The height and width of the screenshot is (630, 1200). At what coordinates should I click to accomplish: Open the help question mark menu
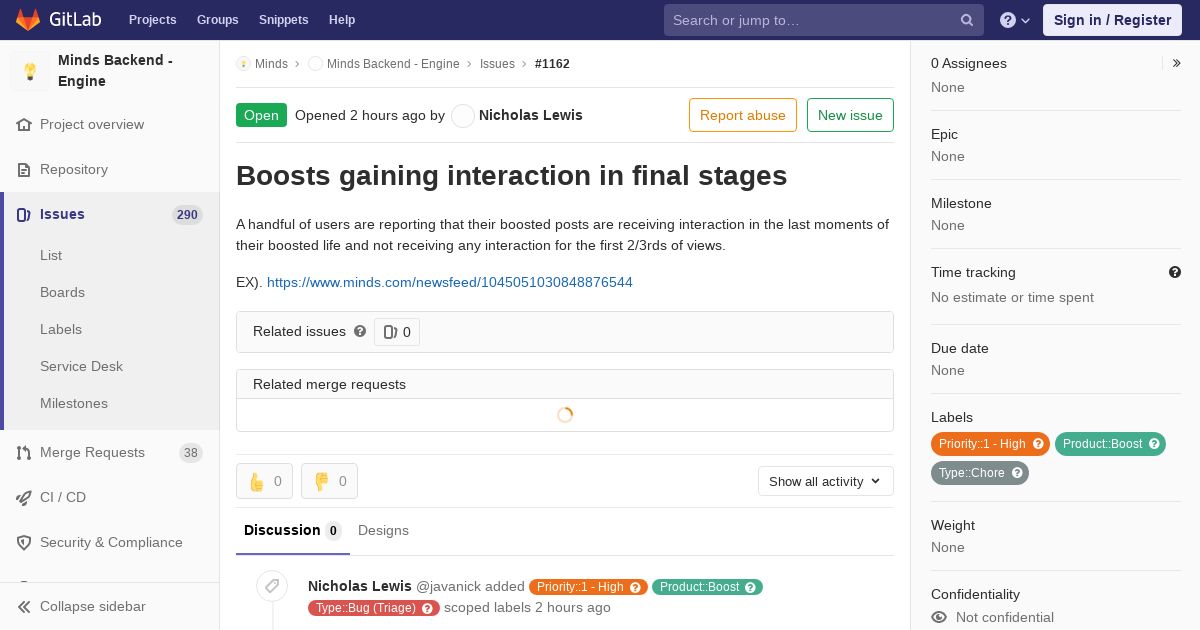coord(1015,20)
